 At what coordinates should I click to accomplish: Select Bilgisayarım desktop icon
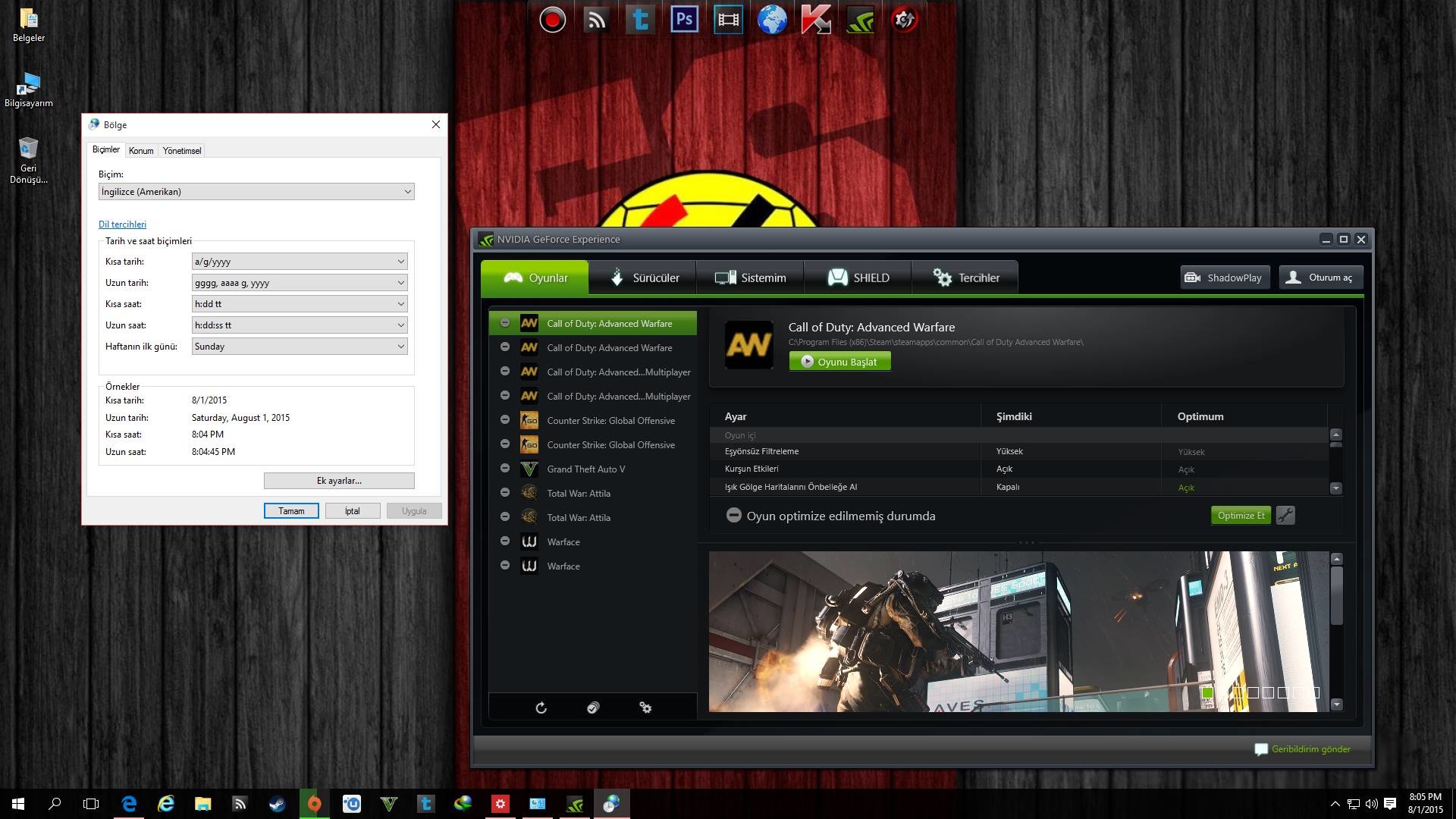click(29, 90)
